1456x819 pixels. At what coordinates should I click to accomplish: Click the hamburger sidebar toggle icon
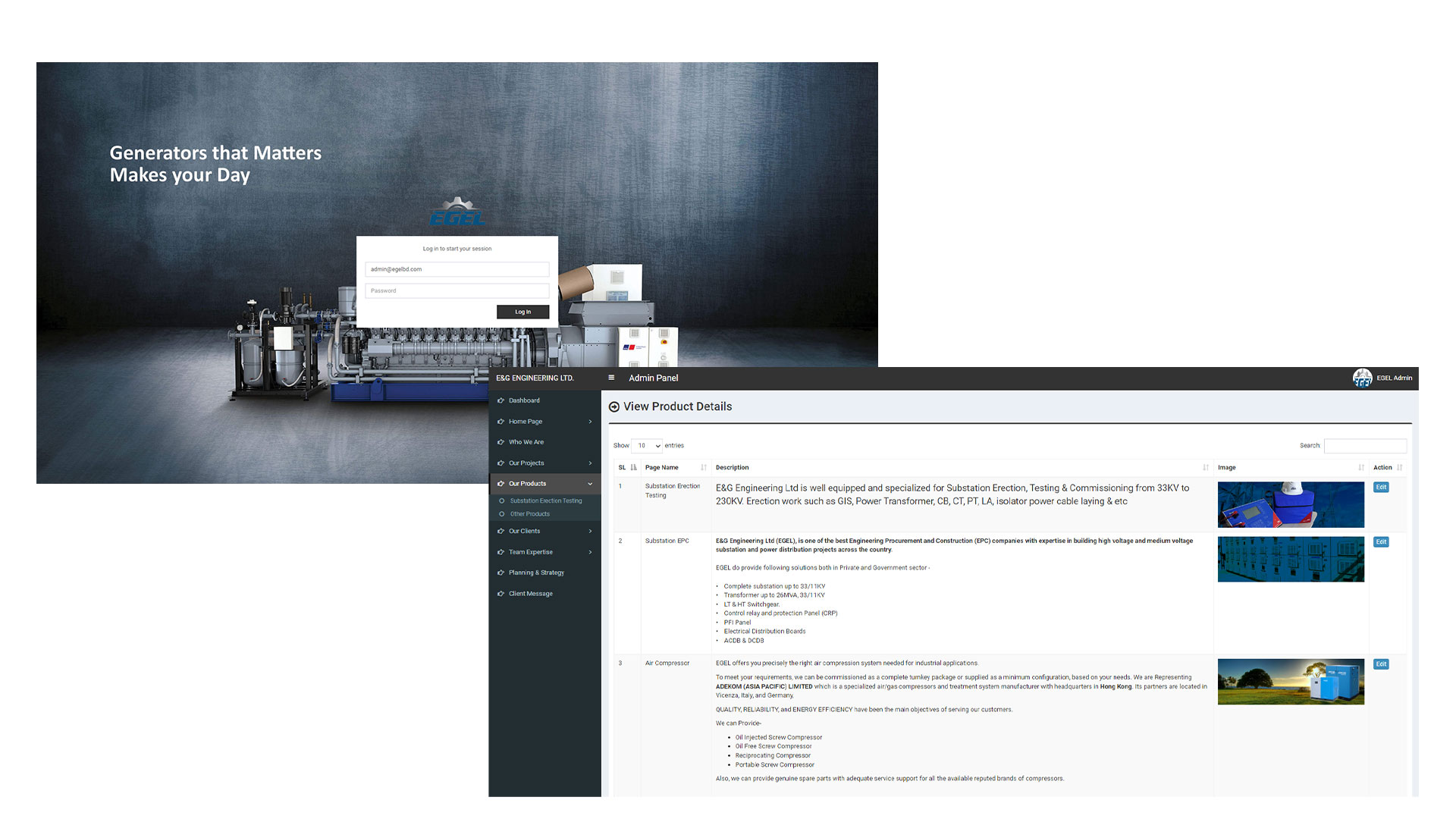coord(611,378)
